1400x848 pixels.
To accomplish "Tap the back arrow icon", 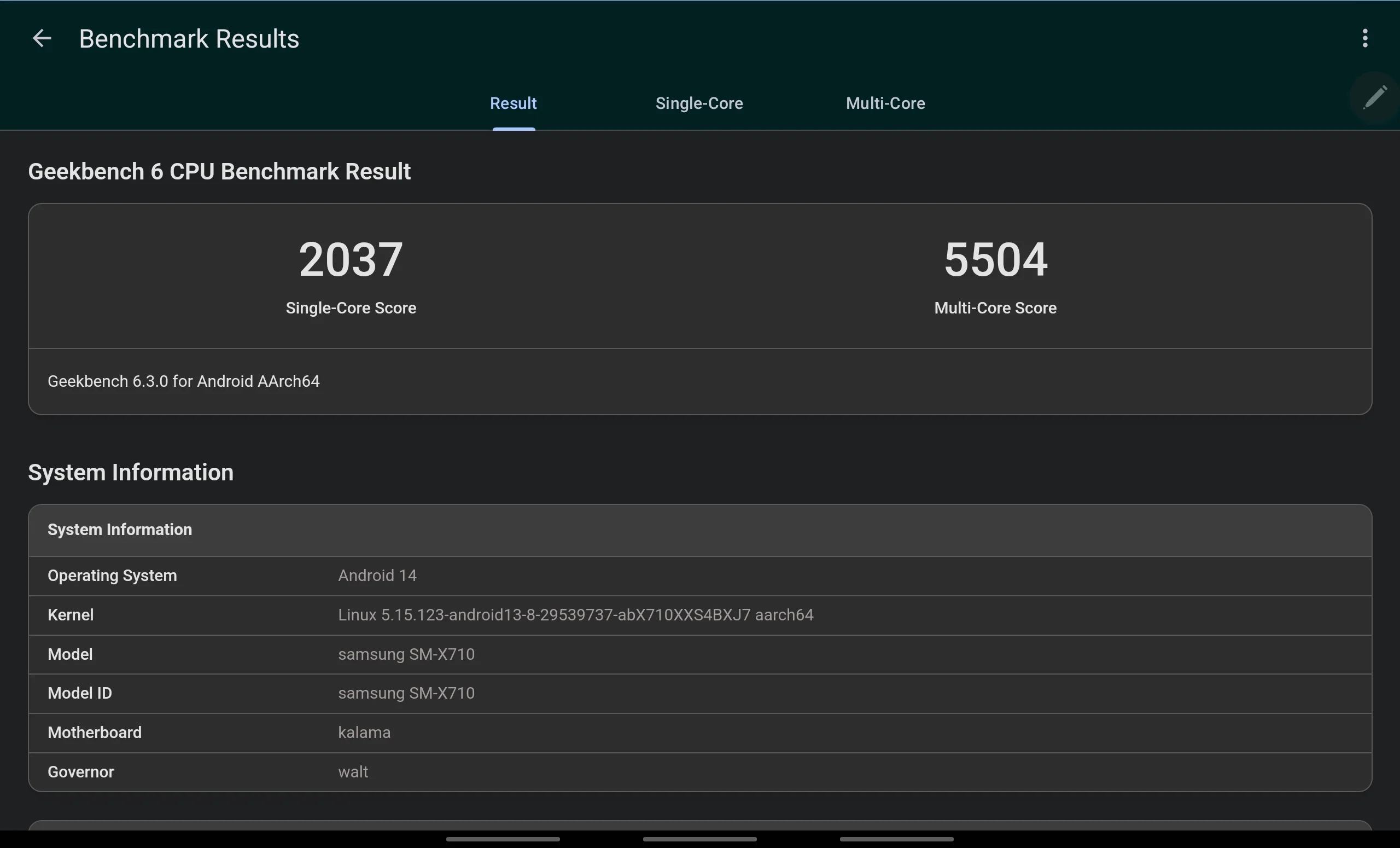I will pos(42,39).
